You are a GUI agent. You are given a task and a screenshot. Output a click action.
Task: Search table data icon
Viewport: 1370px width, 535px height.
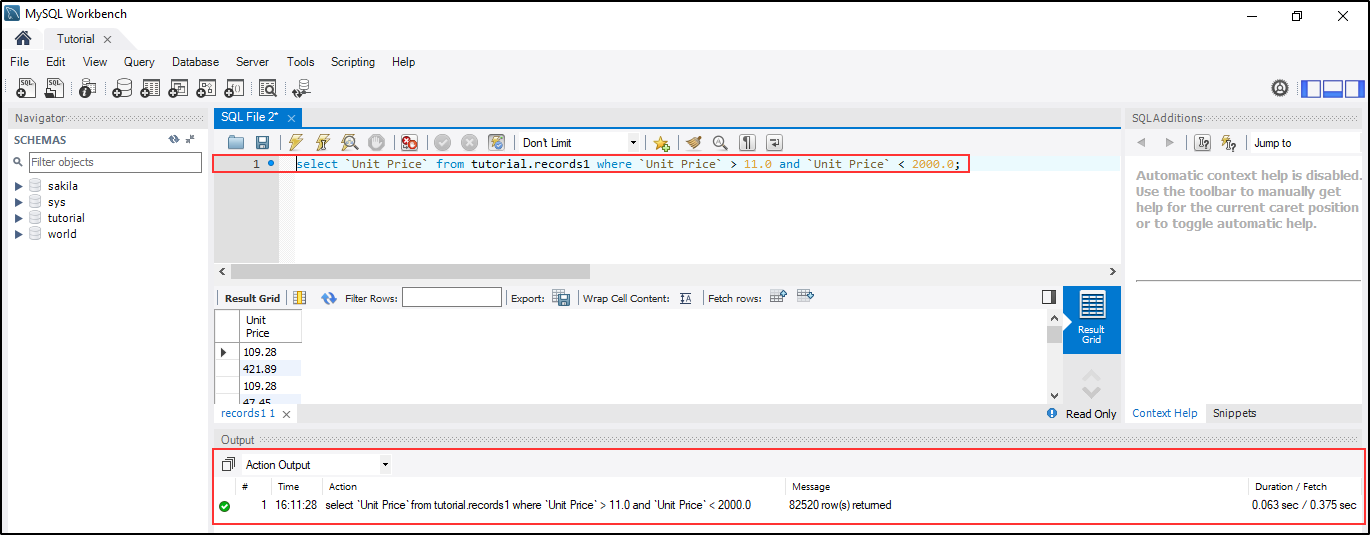268,88
